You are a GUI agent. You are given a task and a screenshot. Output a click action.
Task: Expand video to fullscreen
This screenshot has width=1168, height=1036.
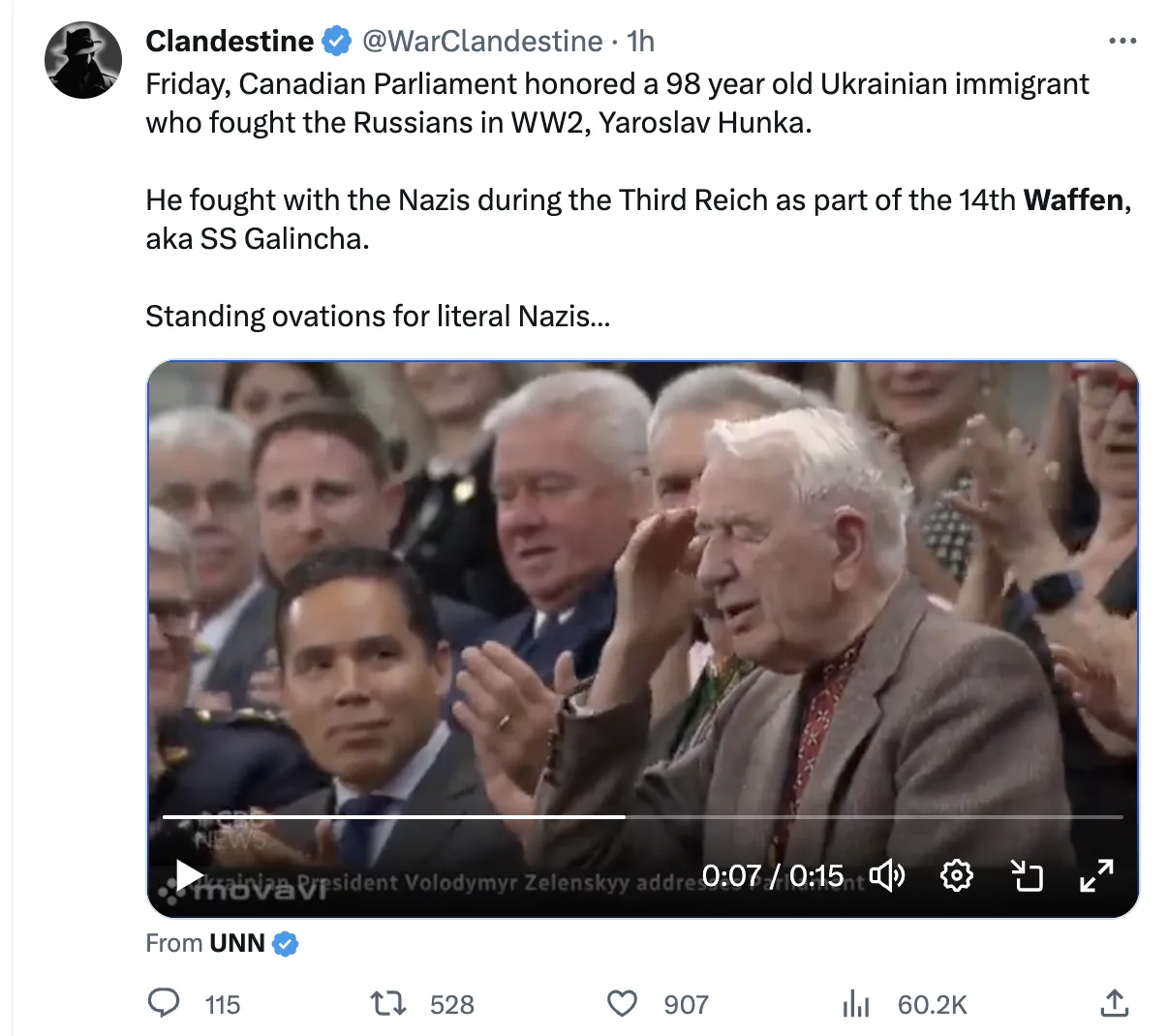click(1096, 876)
